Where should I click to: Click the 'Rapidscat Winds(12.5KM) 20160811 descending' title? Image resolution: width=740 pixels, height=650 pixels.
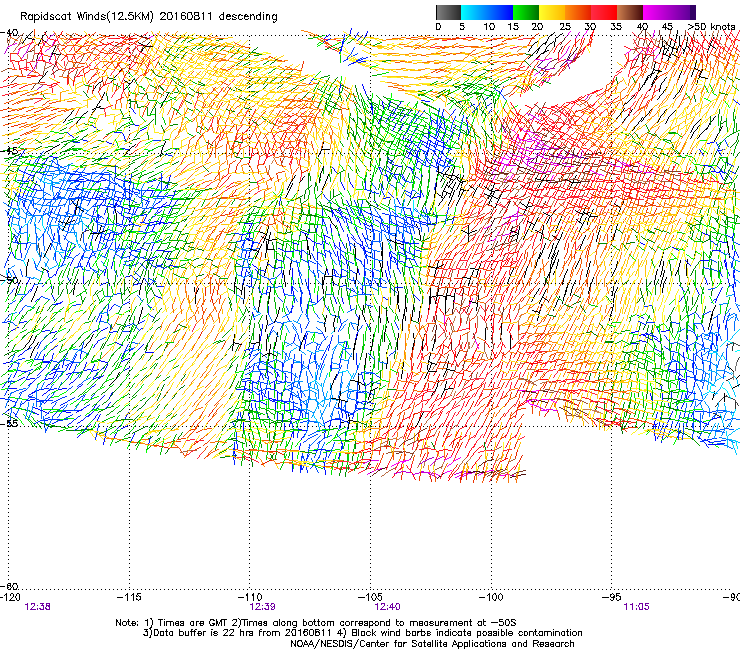pyautogui.click(x=149, y=17)
